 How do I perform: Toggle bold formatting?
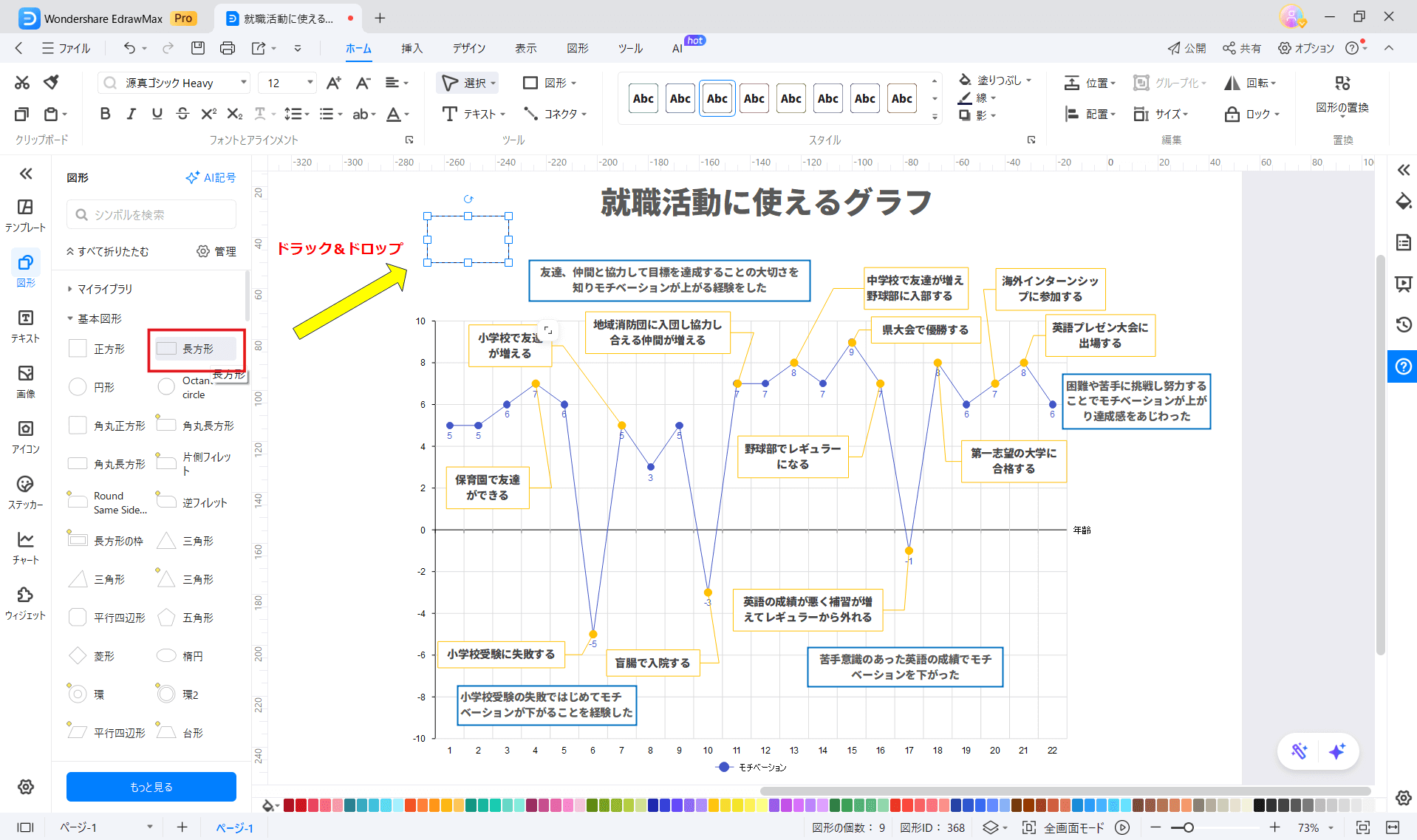point(104,114)
